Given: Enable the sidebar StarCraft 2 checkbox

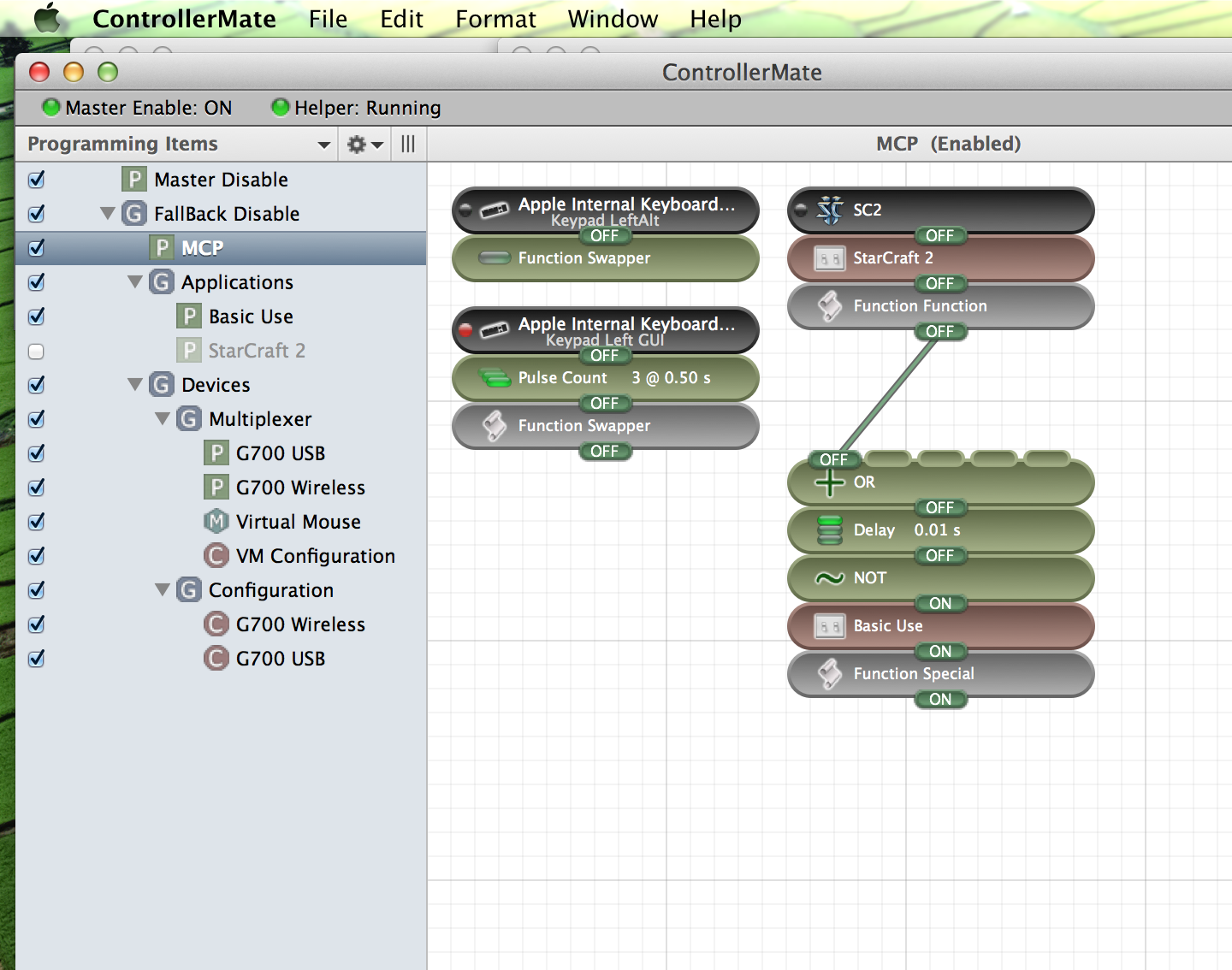Looking at the screenshot, I should tap(36, 351).
